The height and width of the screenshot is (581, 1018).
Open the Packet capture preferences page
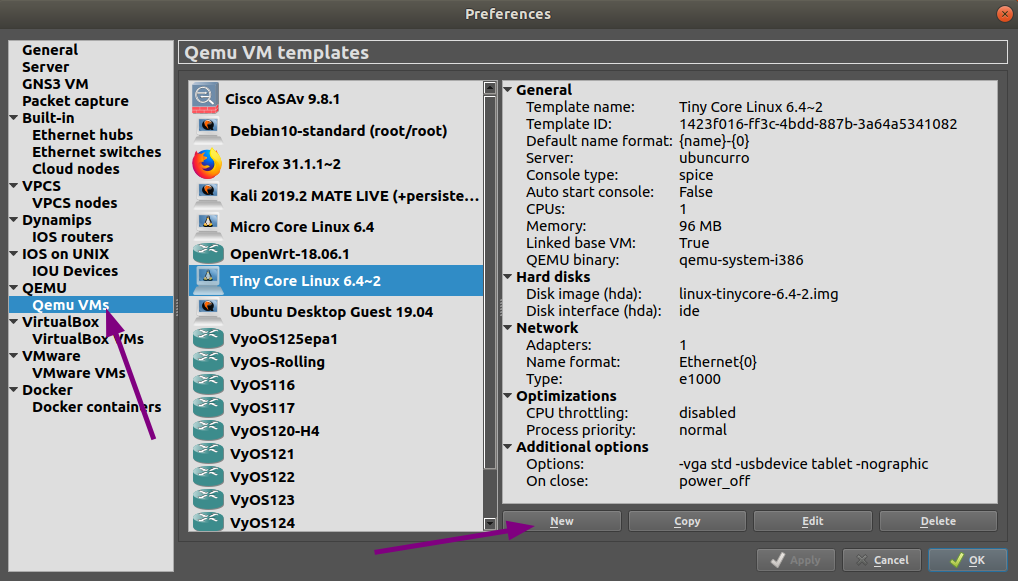[x=75, y=101]
